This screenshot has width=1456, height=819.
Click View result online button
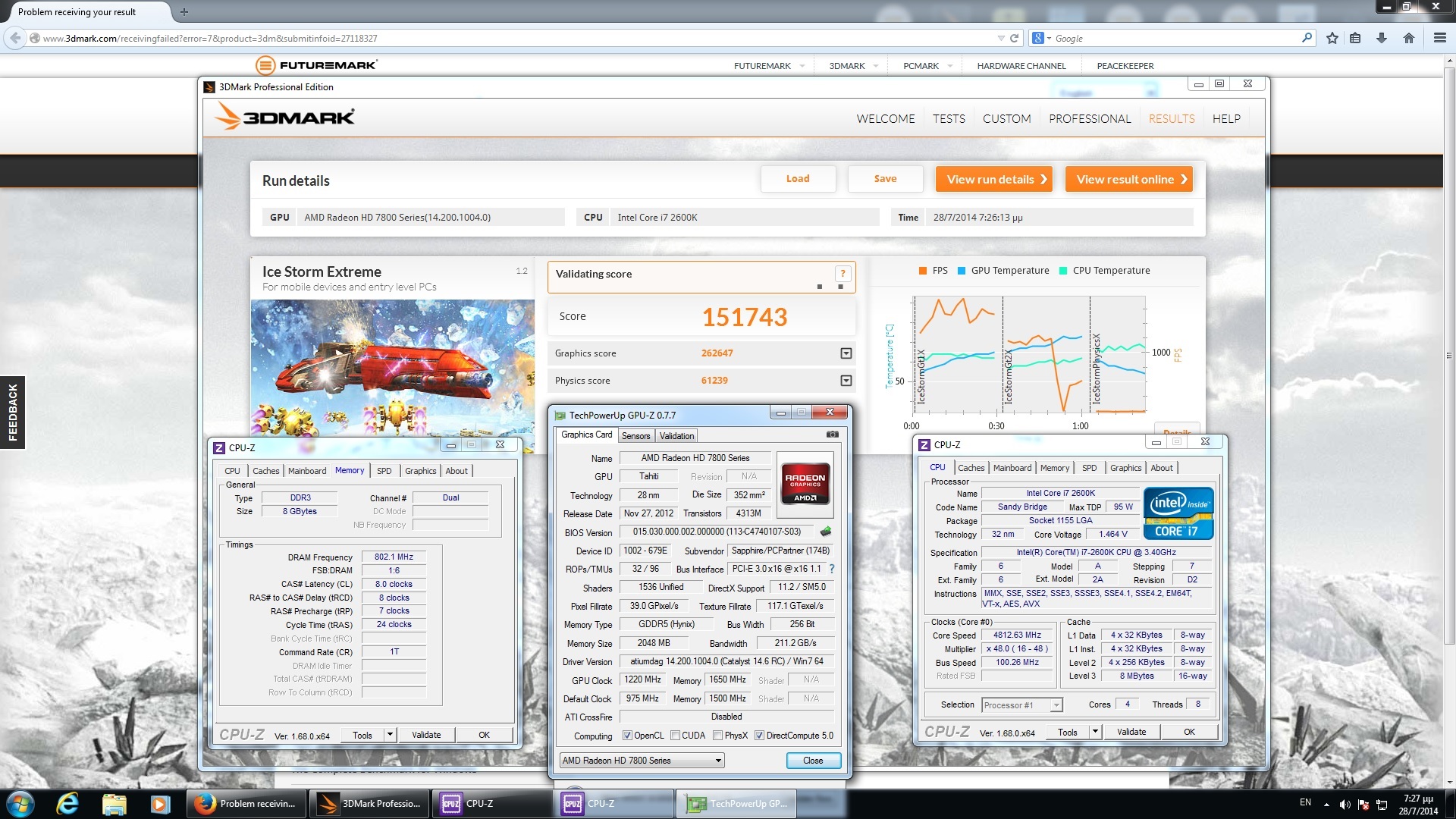(1129, 179)
